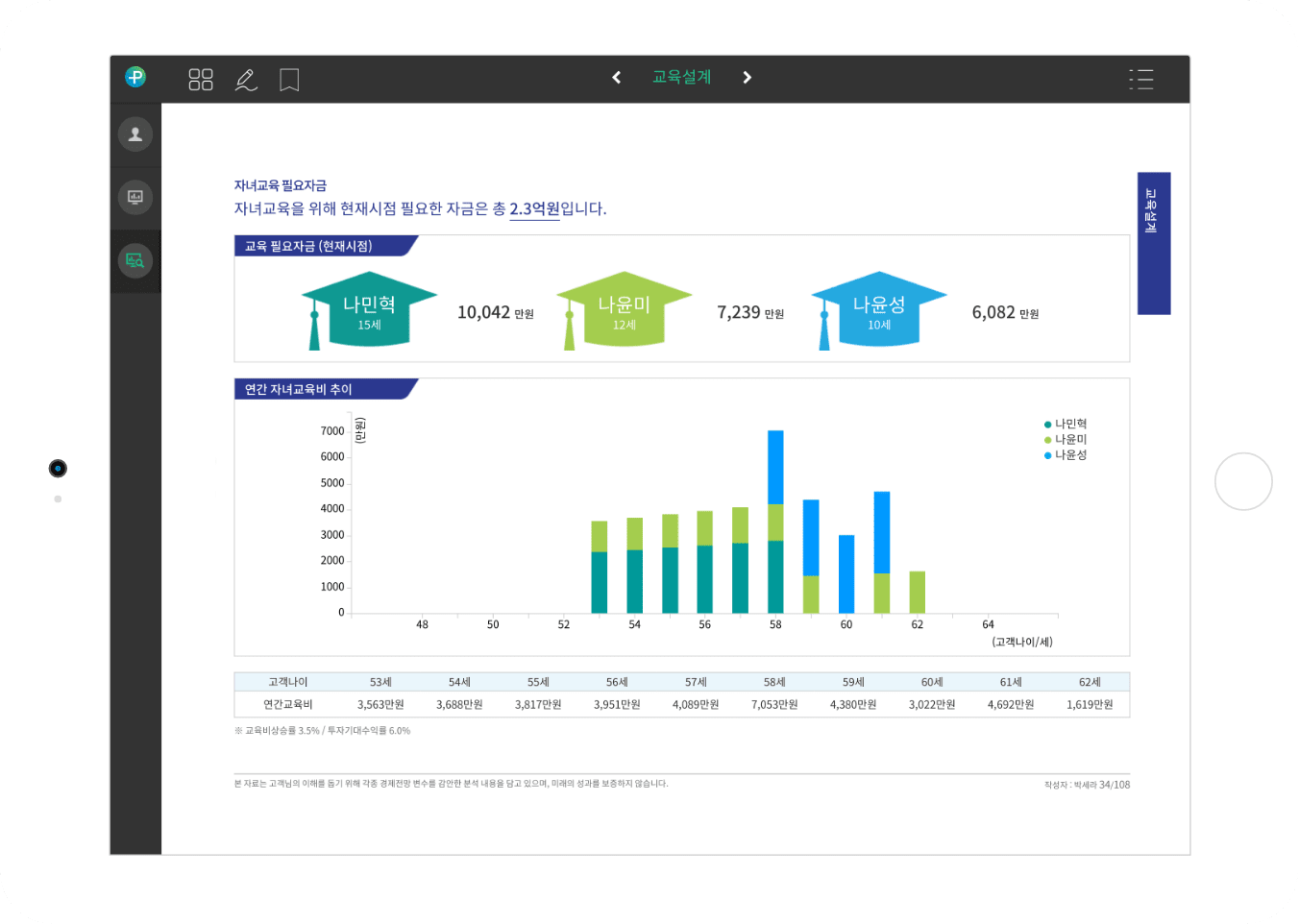Click the 나윤미 legend entry

(x=1066, y=439)
